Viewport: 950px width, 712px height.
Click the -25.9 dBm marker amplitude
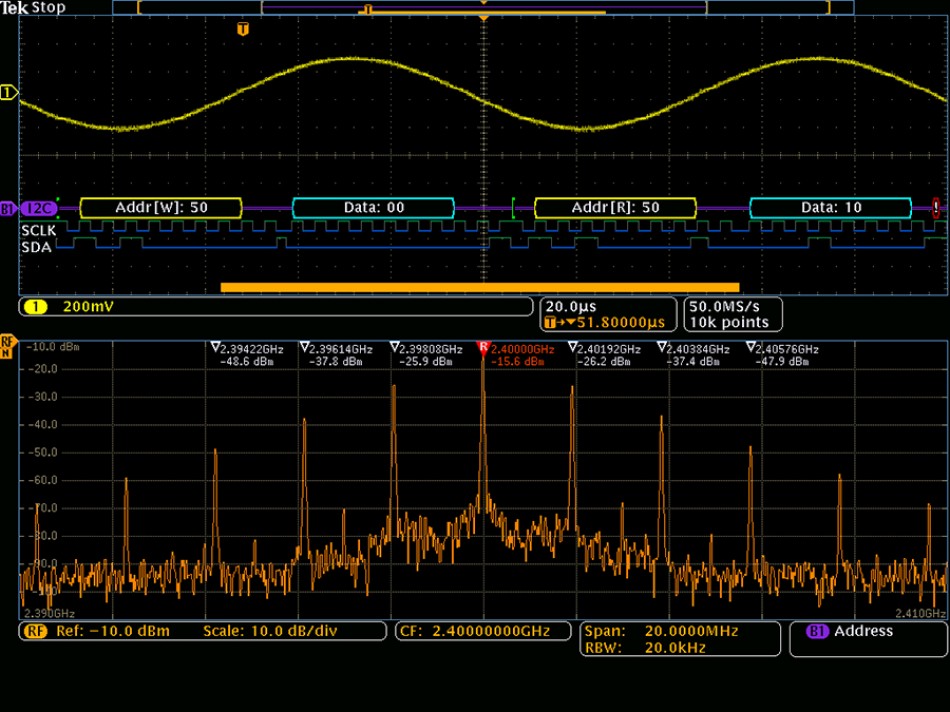point(426,362)
